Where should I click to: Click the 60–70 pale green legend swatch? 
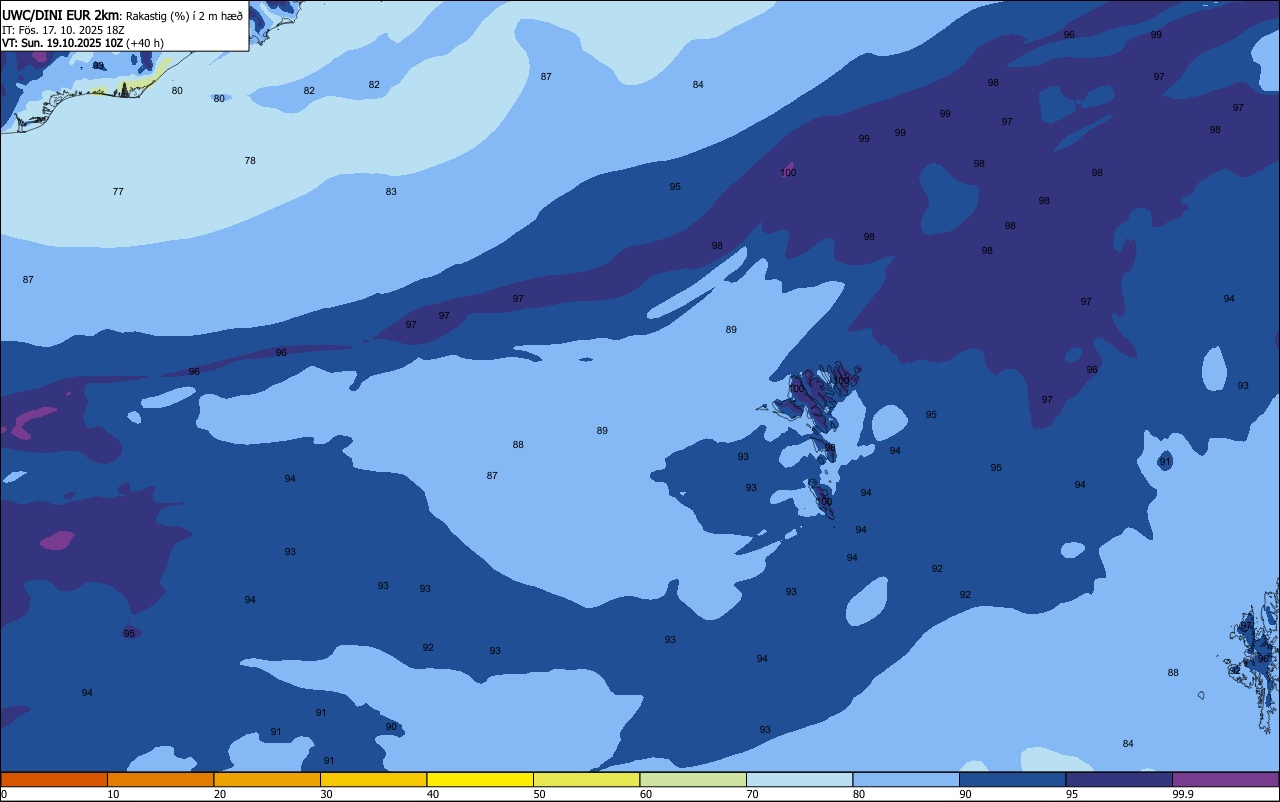point(693,779)
